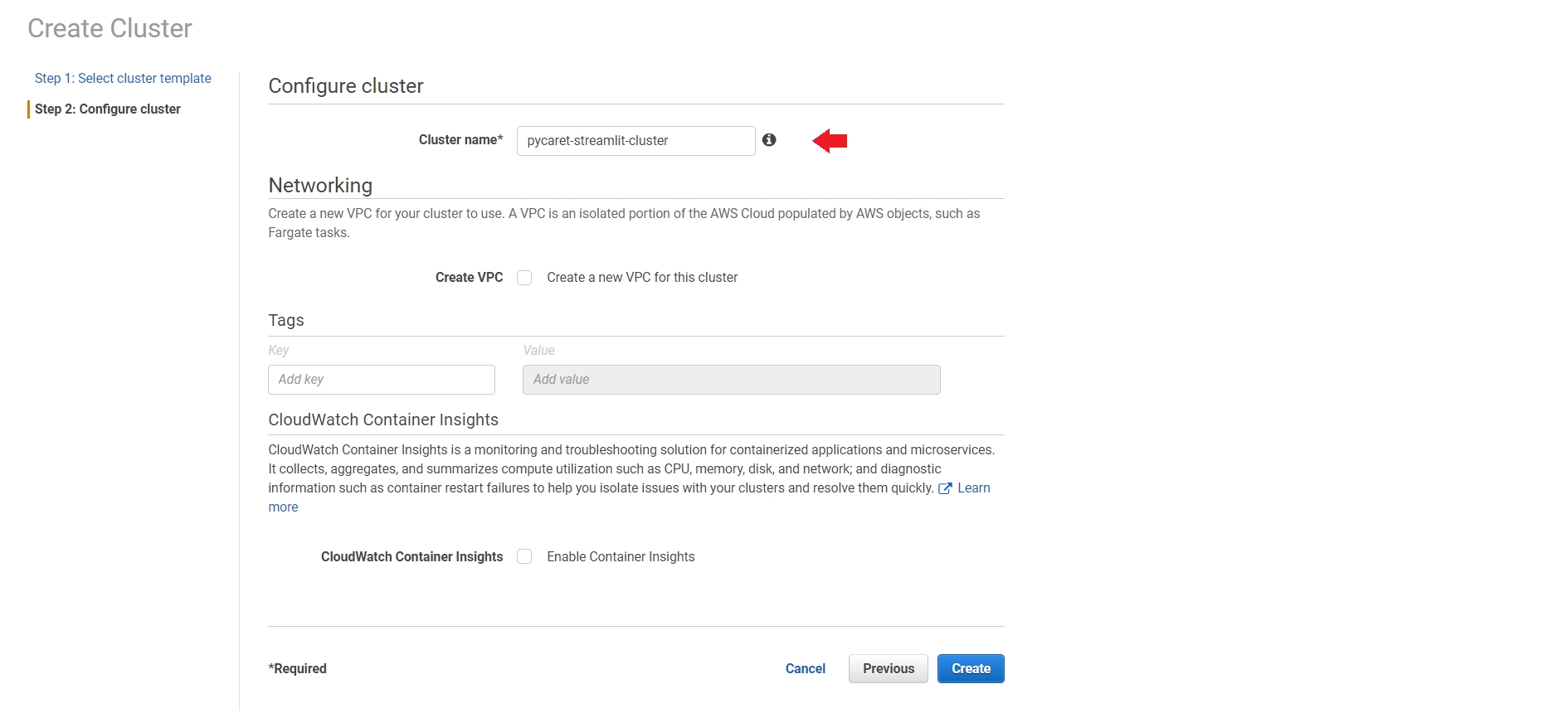The width and height of the screenshot is (1568, 713).
Task: Focus the Cluster name text field
Action: tap(635, 141)
